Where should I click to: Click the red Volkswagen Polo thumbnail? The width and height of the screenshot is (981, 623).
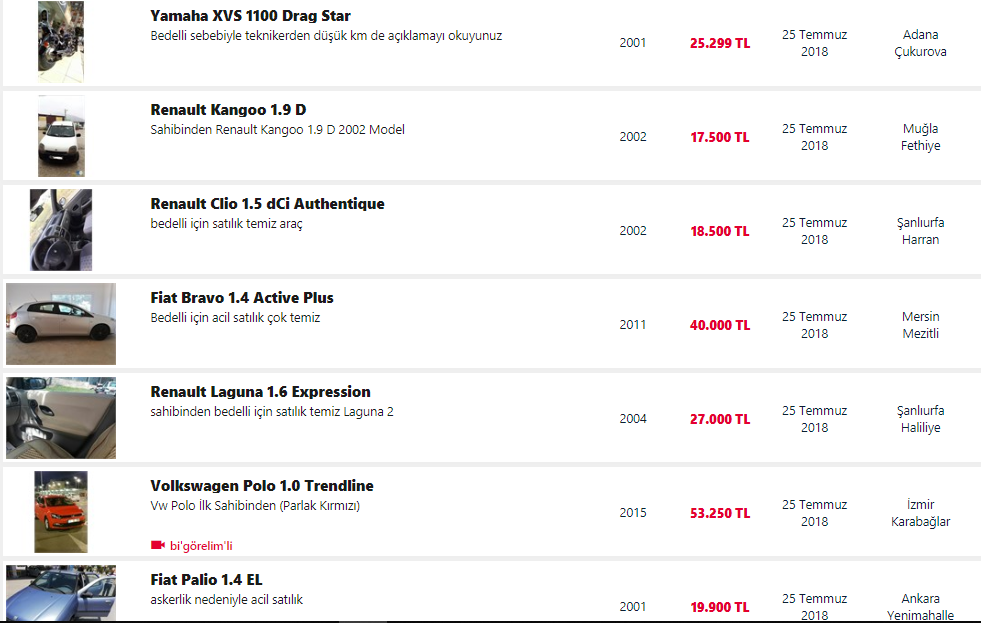coord(61,512)
